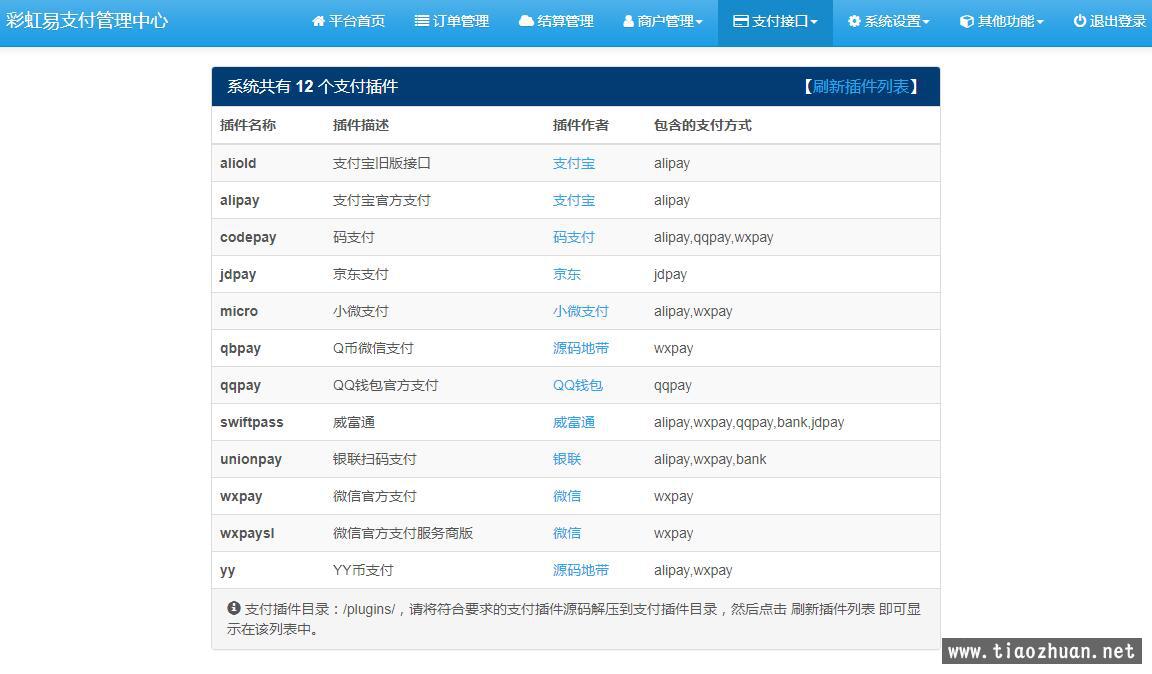1152x674 pixels.
Task: Click the 彩虹易支付管理中心 brand title
Action: coord(87,21)
